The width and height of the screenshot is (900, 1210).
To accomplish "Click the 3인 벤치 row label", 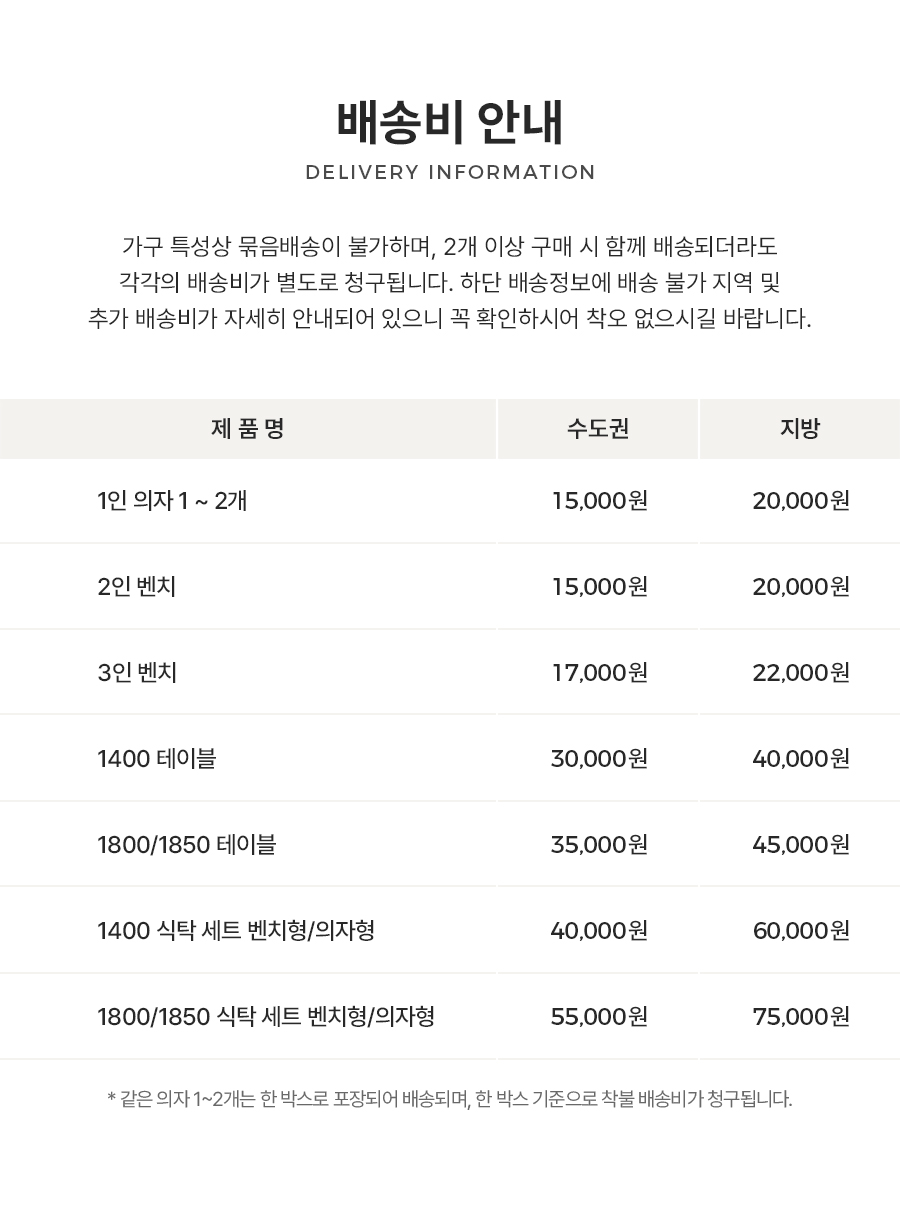I will (x=137, y=672).
